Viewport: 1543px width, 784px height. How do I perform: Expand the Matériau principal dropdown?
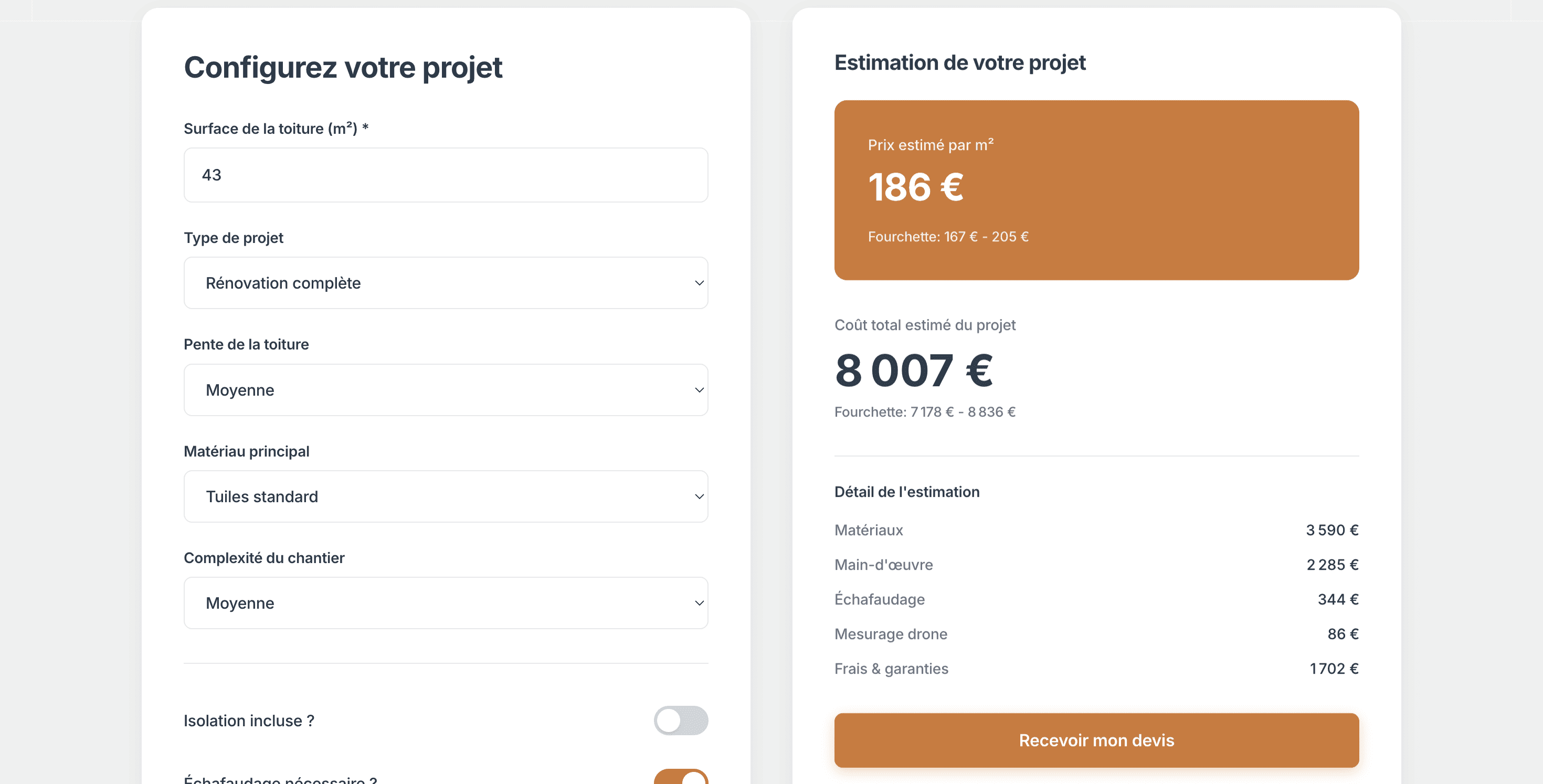[446, 496]
